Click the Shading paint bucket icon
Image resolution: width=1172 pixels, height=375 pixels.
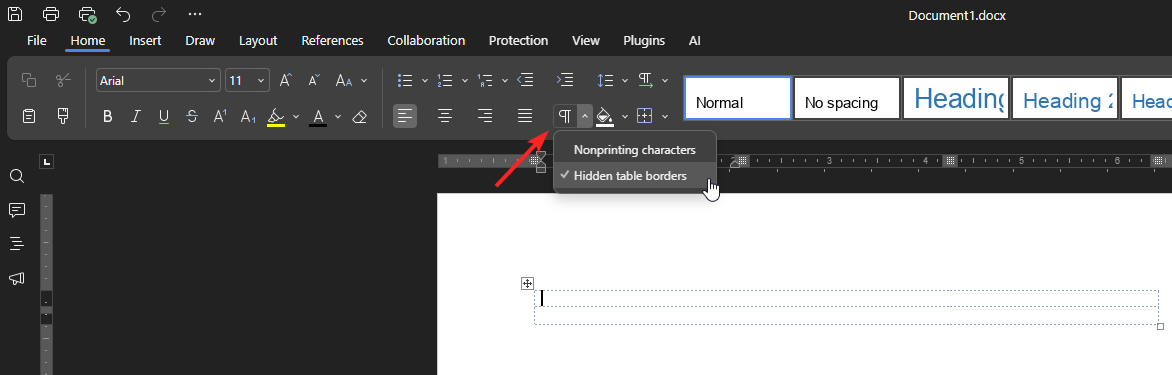point(605,117)
